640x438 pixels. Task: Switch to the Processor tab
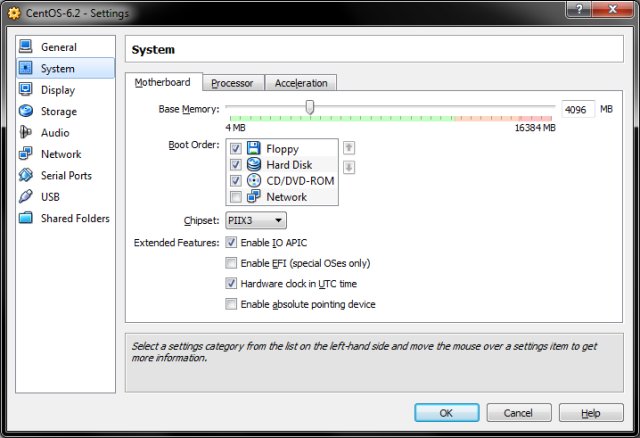coord(233,83)
